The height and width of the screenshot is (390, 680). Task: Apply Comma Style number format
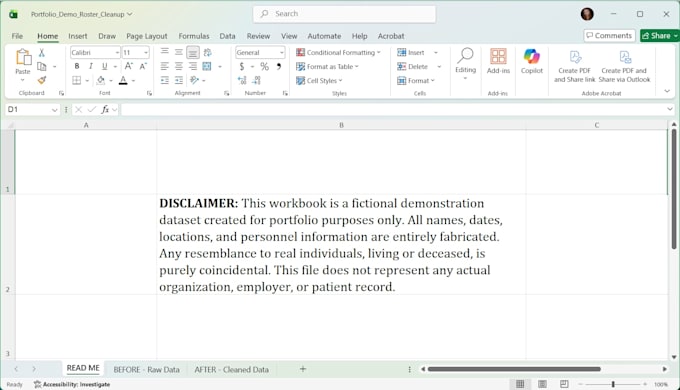tap(279, 66)
